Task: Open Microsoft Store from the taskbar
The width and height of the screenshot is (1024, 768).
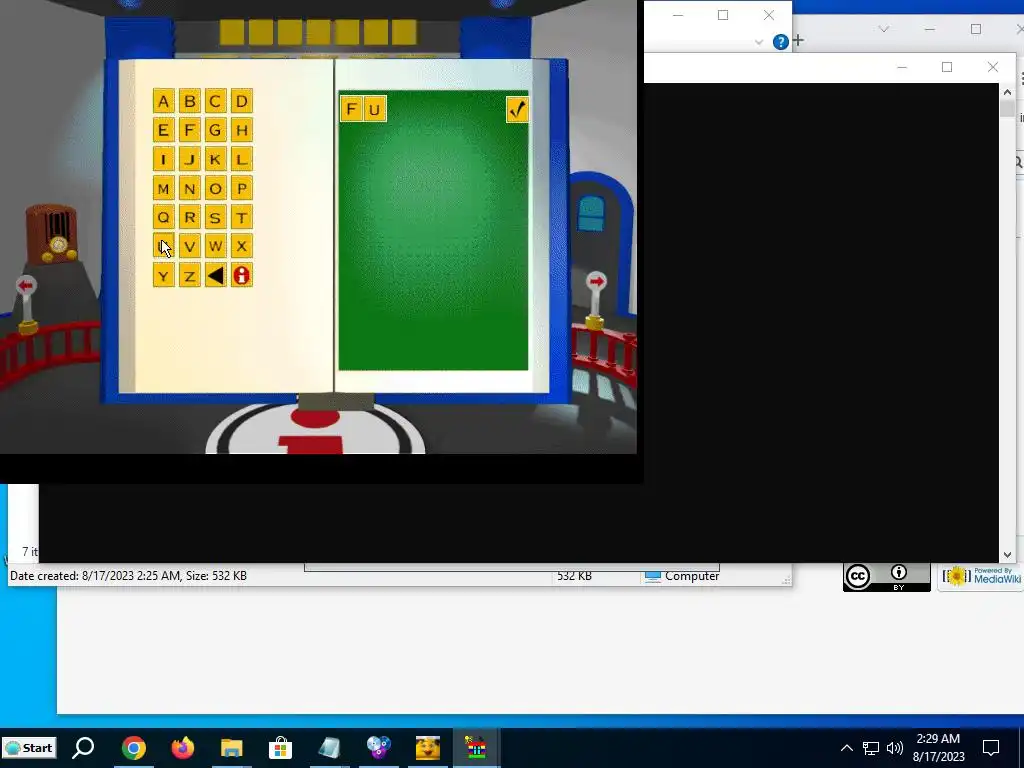Action: click(280, 748)
